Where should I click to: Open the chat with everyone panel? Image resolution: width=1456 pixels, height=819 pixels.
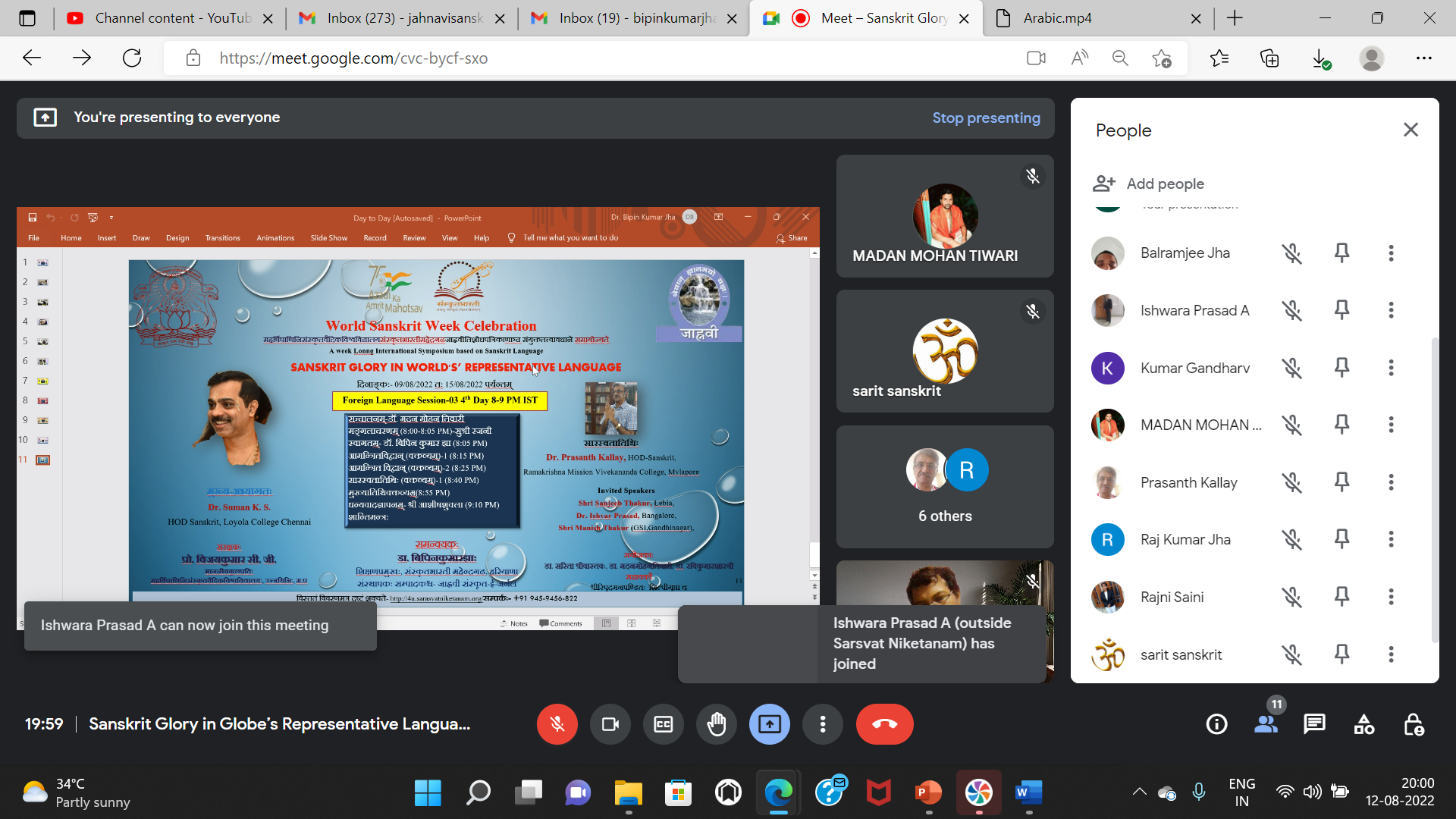1314,724
